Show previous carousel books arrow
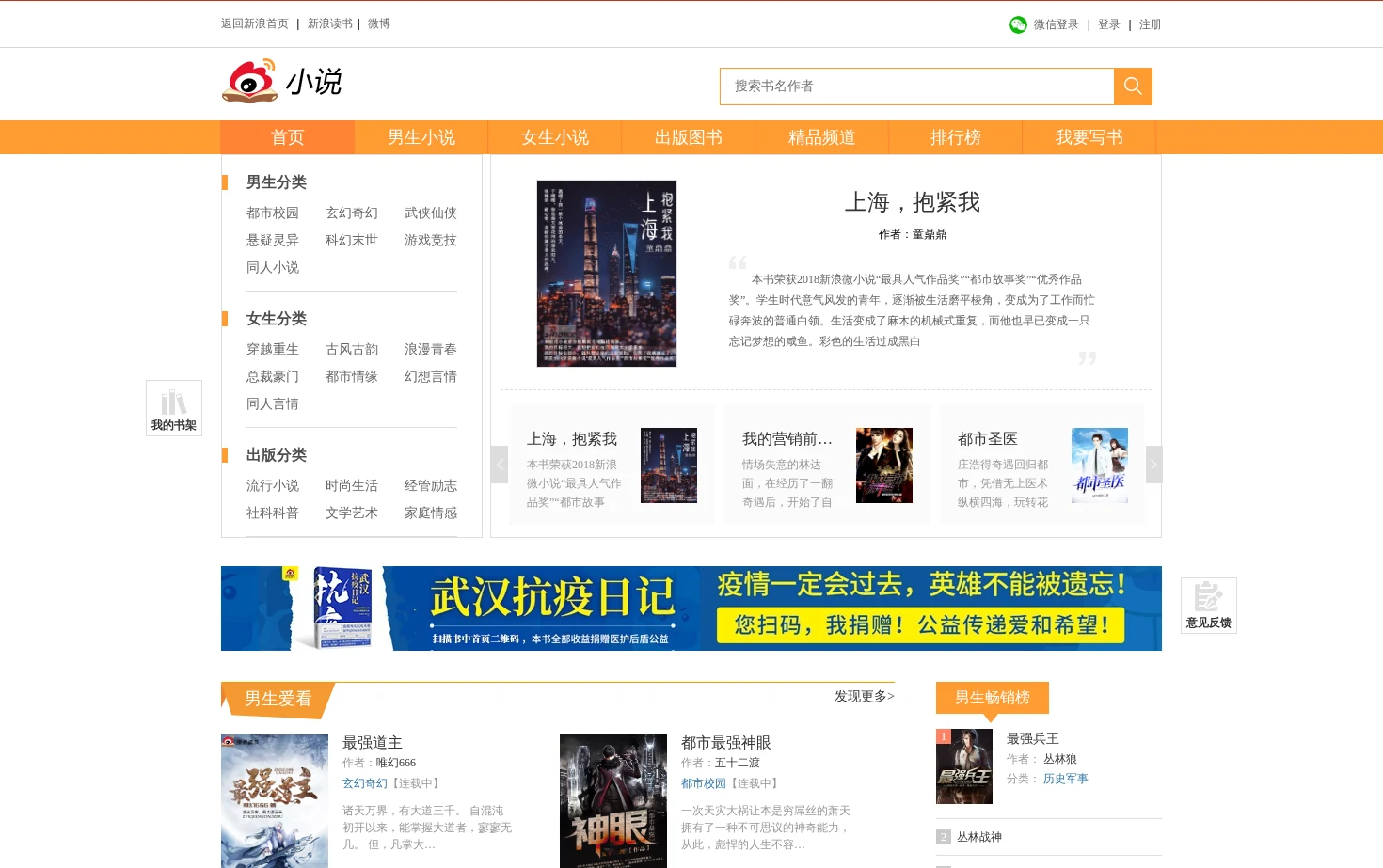 pyautogui.click(x=500, y=465)
